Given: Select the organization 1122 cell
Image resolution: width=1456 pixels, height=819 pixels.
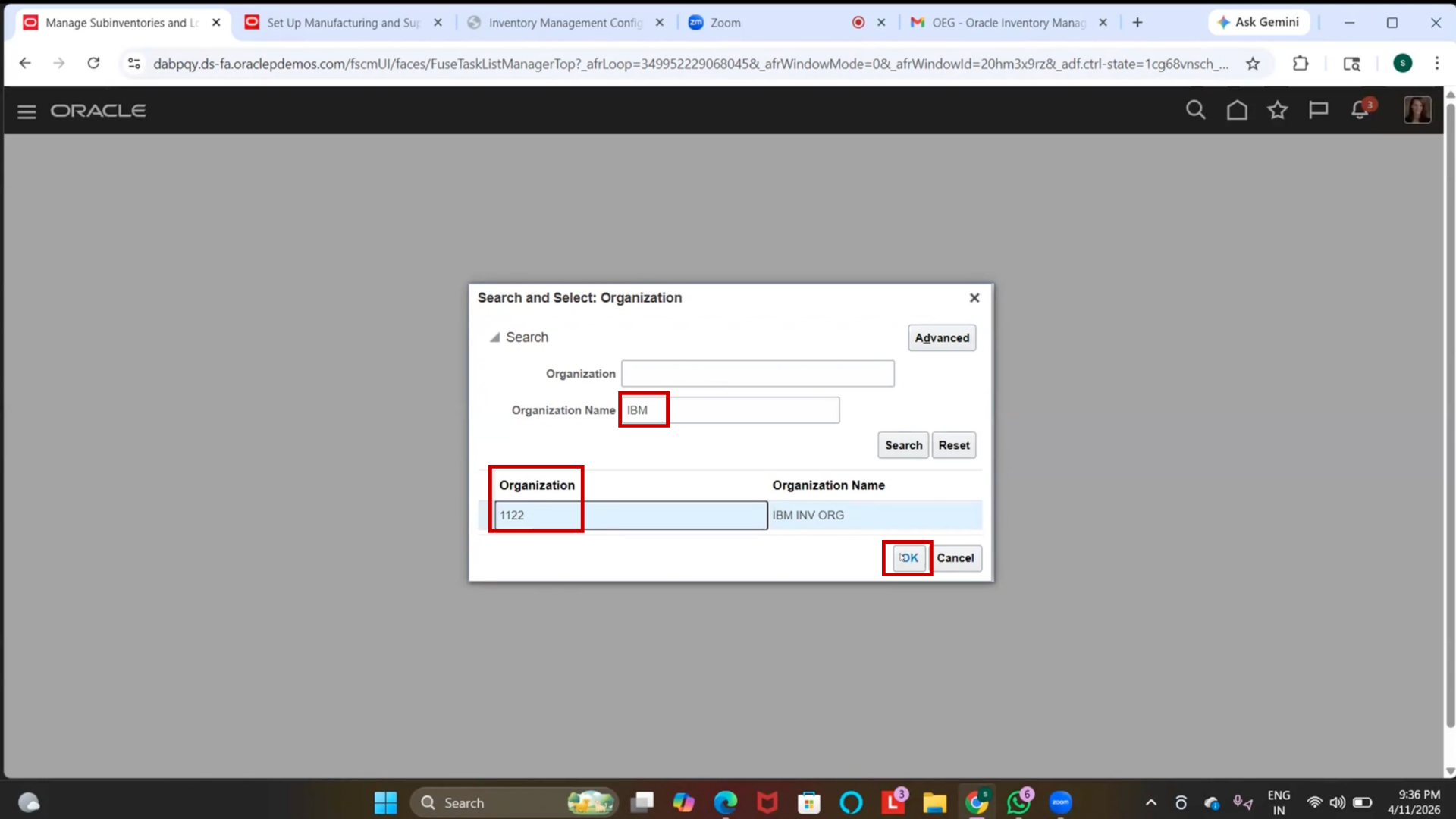Looking at the screenshot, I should click(x=630, y=516).
